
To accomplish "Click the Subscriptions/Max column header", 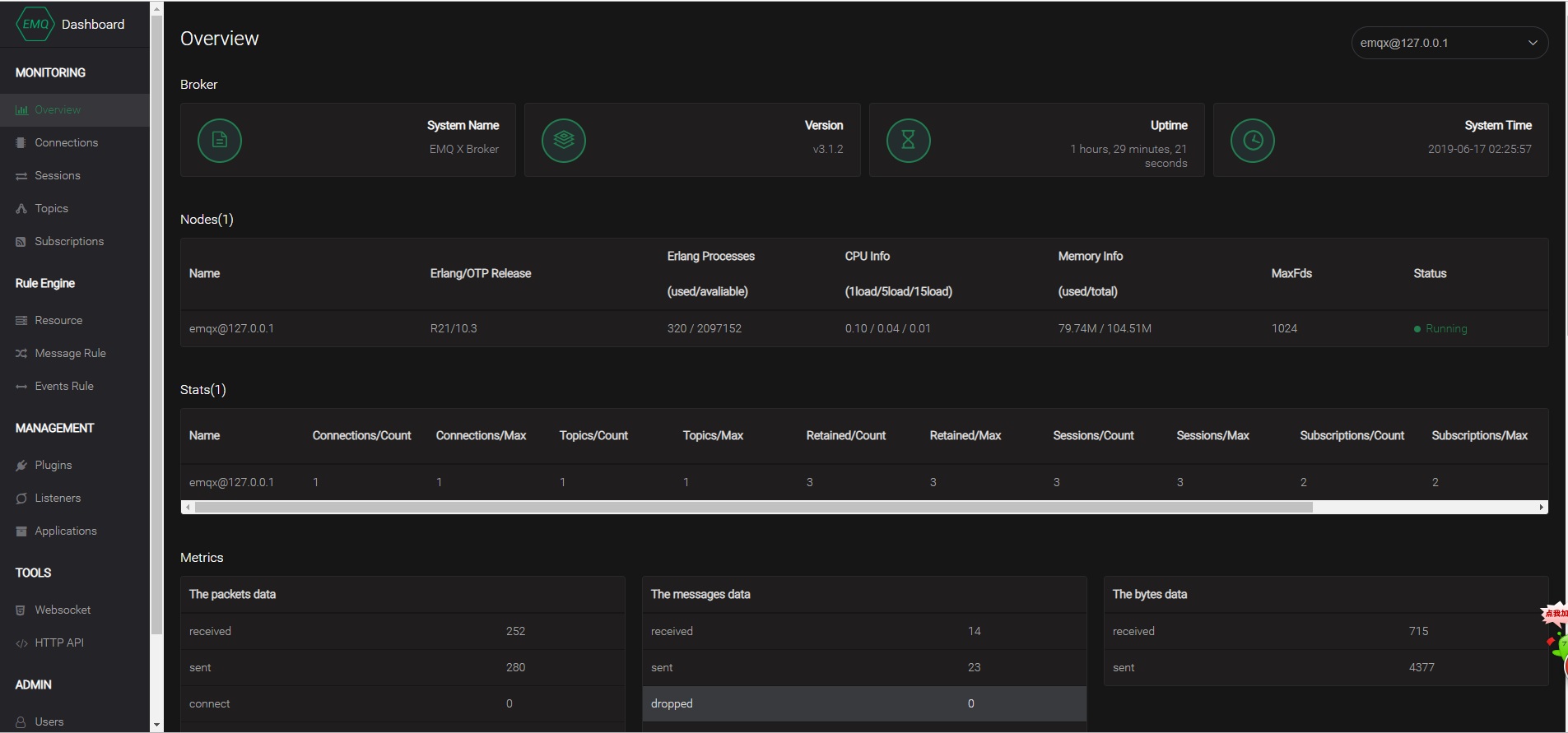I will coord(1479,435).
